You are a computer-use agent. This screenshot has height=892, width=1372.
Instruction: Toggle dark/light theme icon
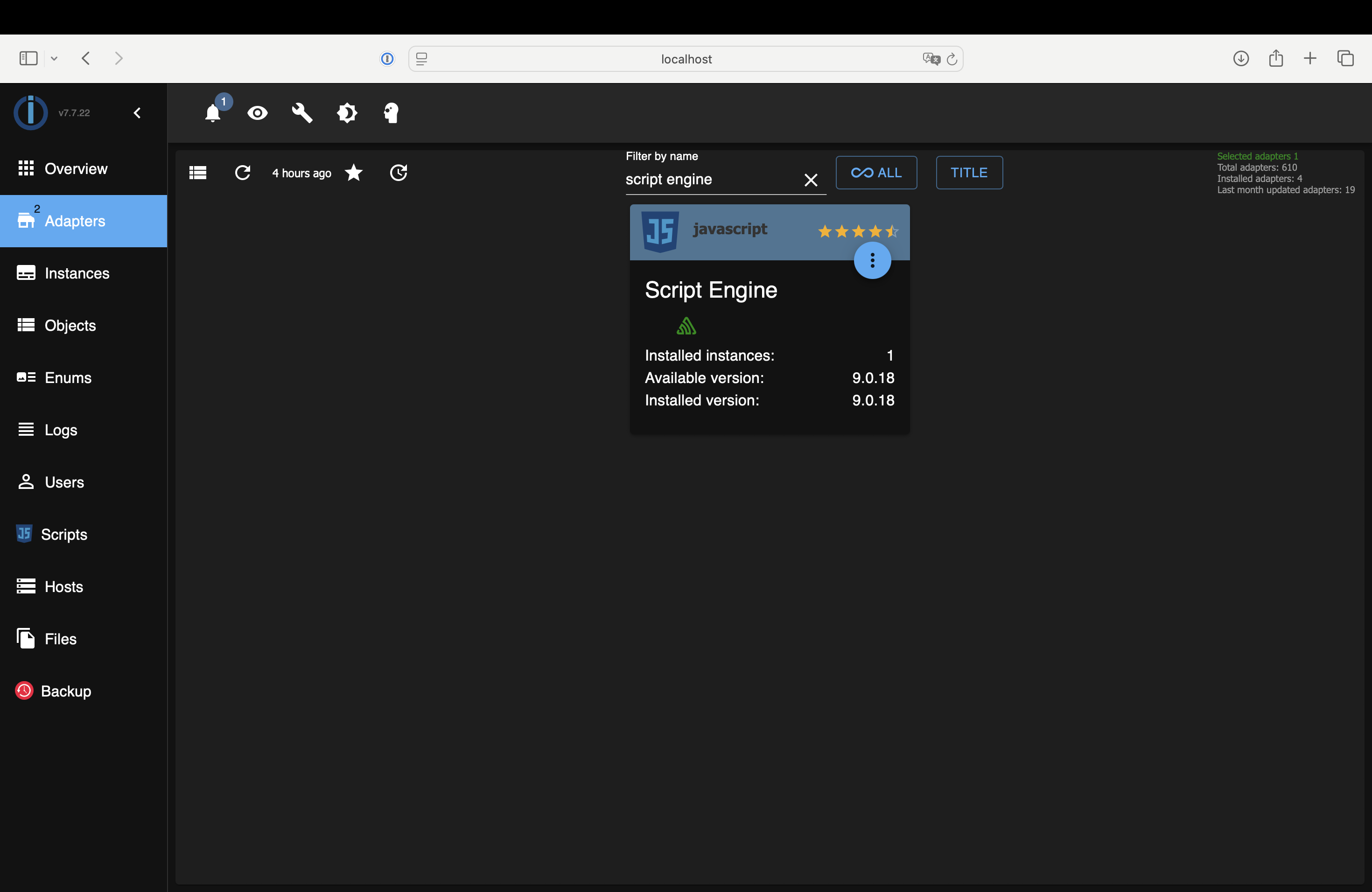pyautogui.click(x=347, y=113)
